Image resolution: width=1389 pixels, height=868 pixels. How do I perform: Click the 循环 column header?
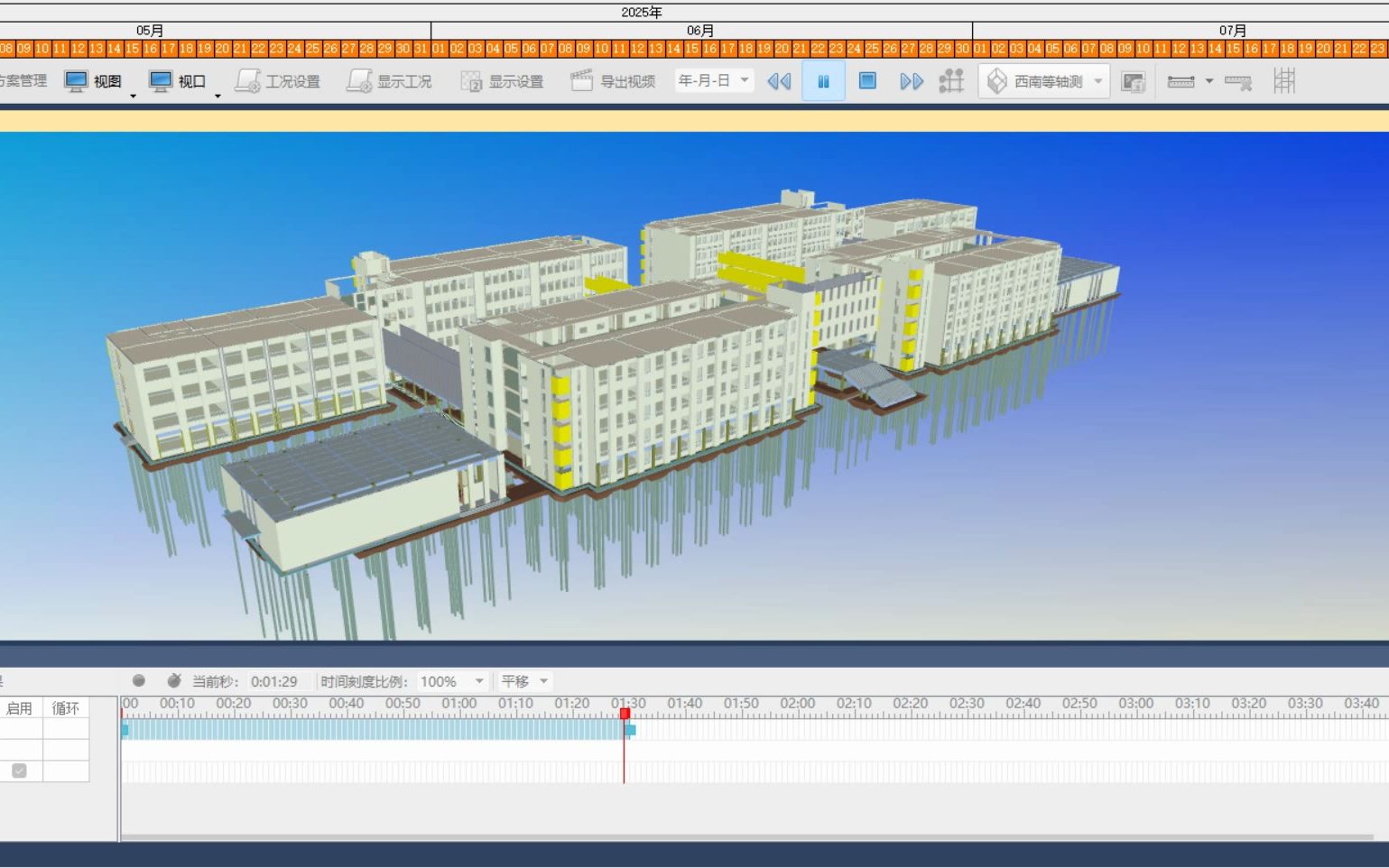66,708
